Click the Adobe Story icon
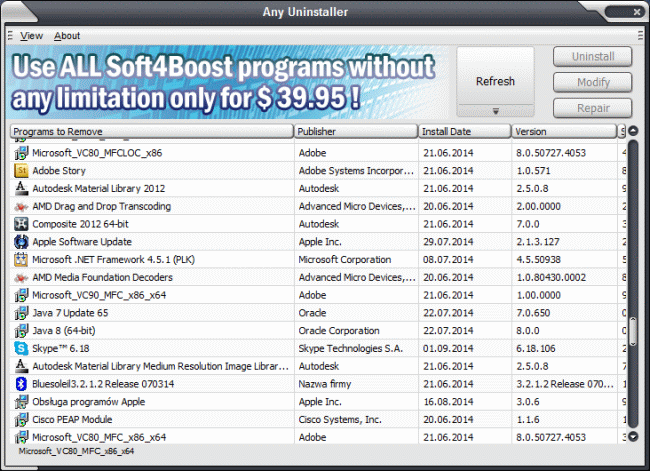 [x=21, y=170]
